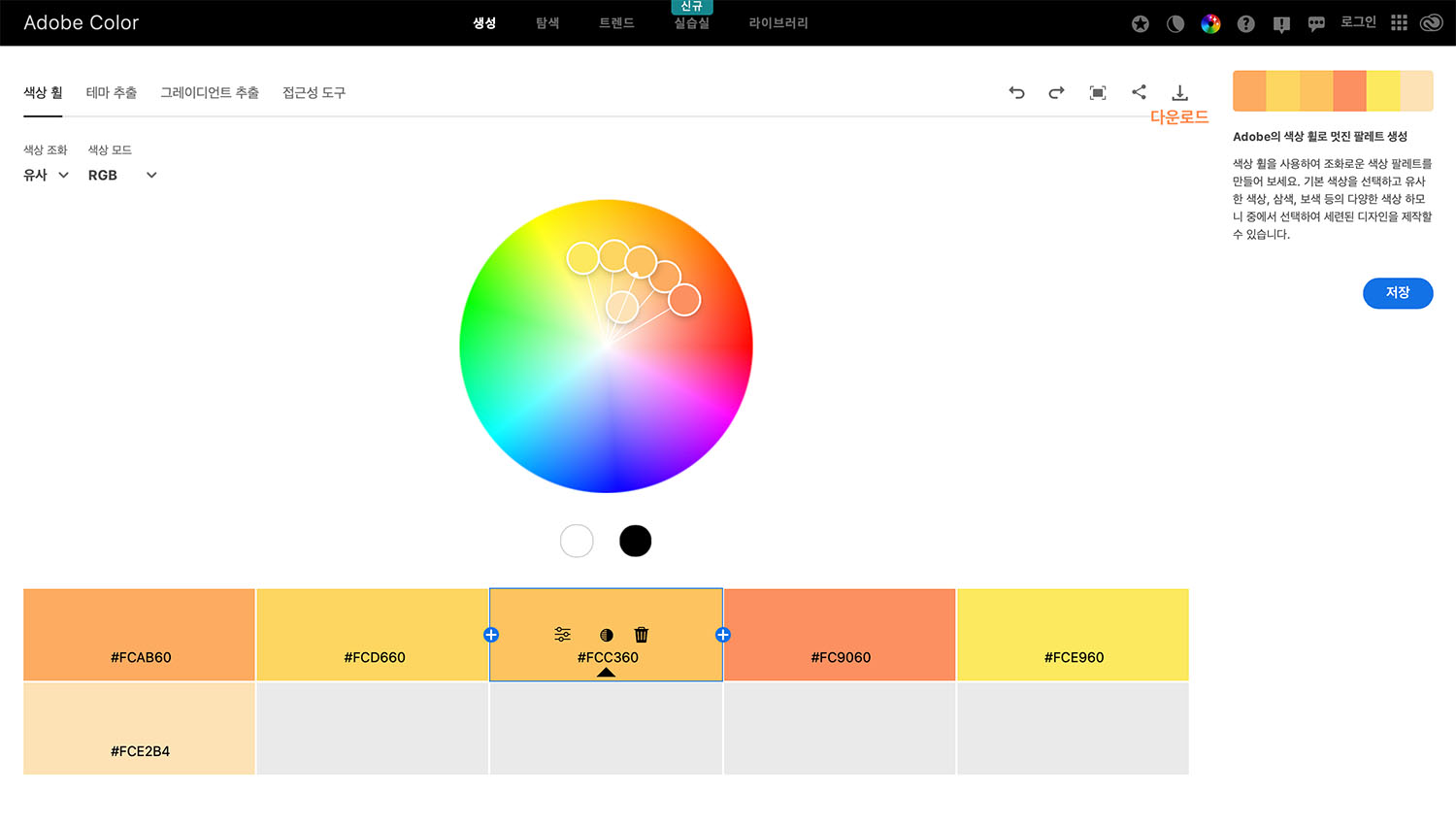This screenshot has height=826, width=1456.
Task: Click the color wheel icon in header
Action: click(x=1210, y=24)
